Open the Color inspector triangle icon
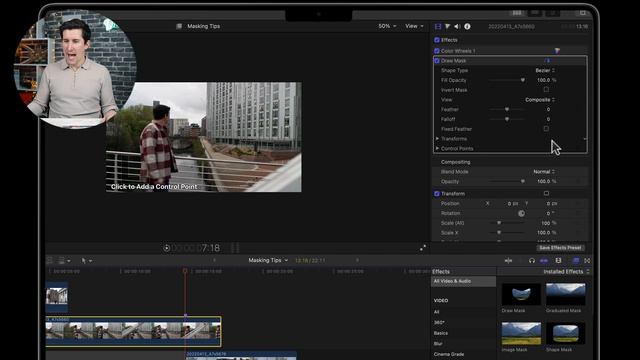Viewport: 640px width, 360px height. pos(447,27)
